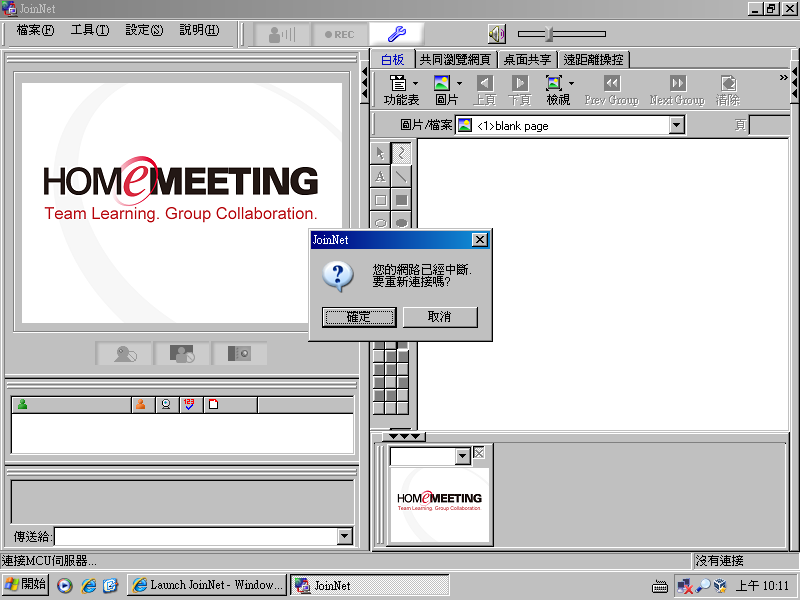Click the 傳送給 recipient input field
Screen dimensions: 800x600
pyautogui.click(x=196, y=536)
